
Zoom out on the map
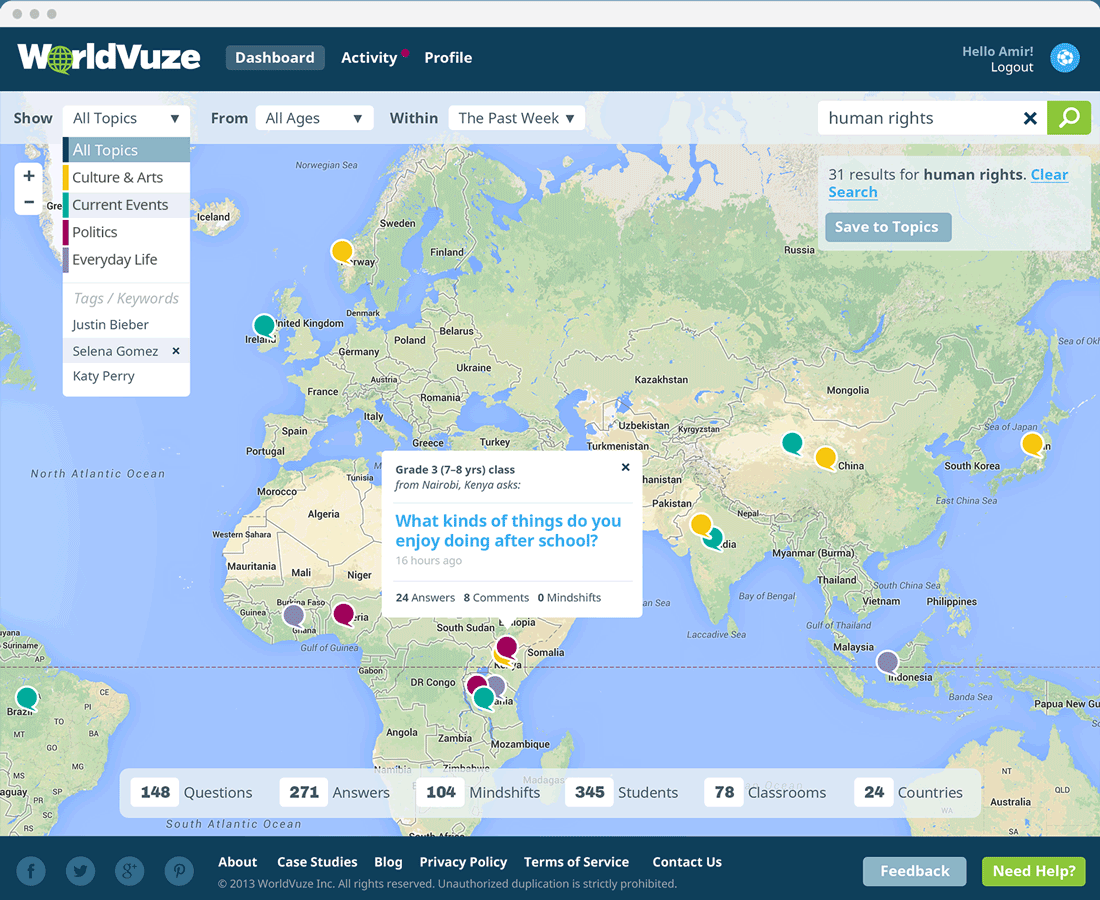click(29, 202)
